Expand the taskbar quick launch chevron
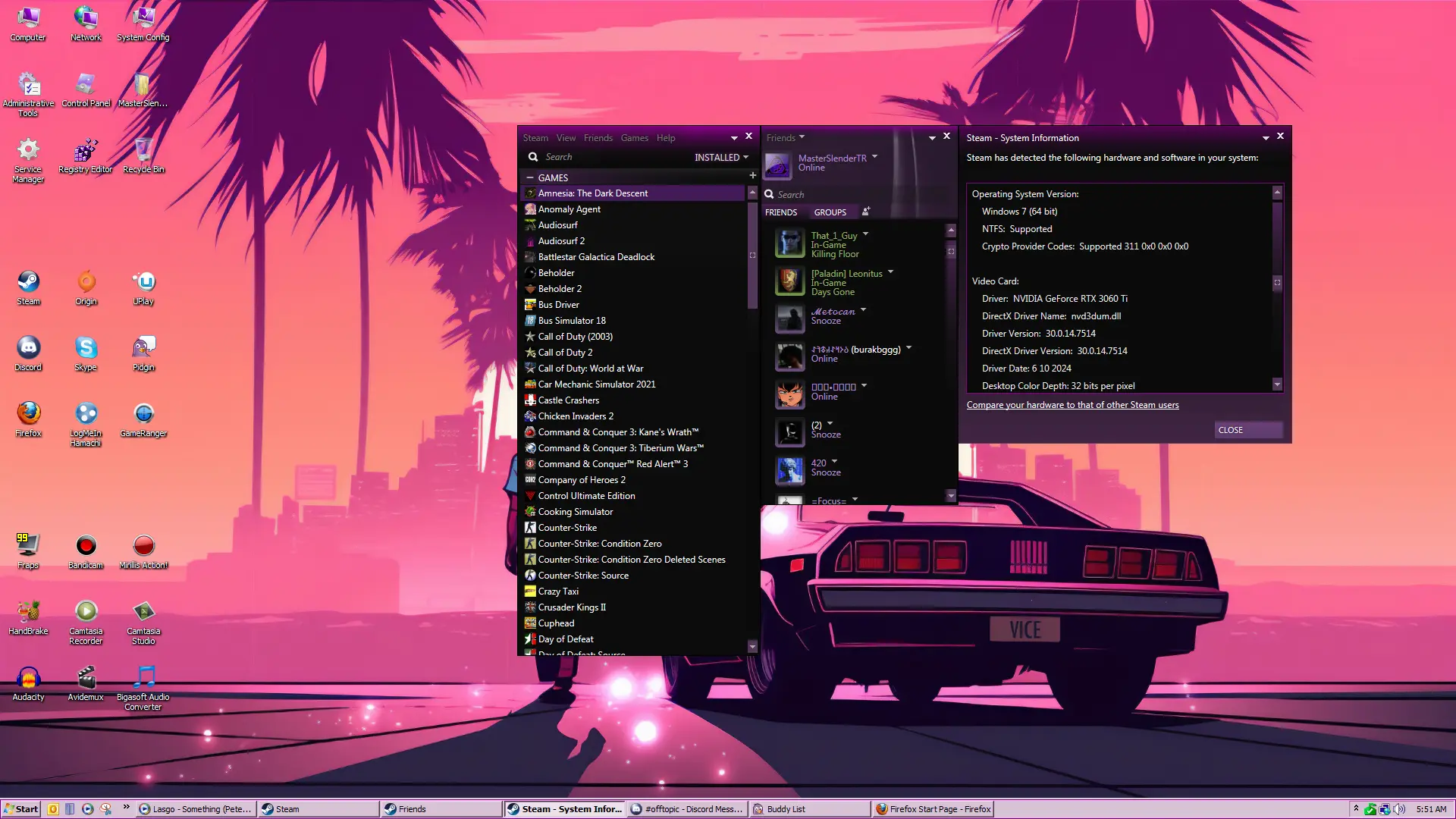1456x819 pixels. (126, 807)
